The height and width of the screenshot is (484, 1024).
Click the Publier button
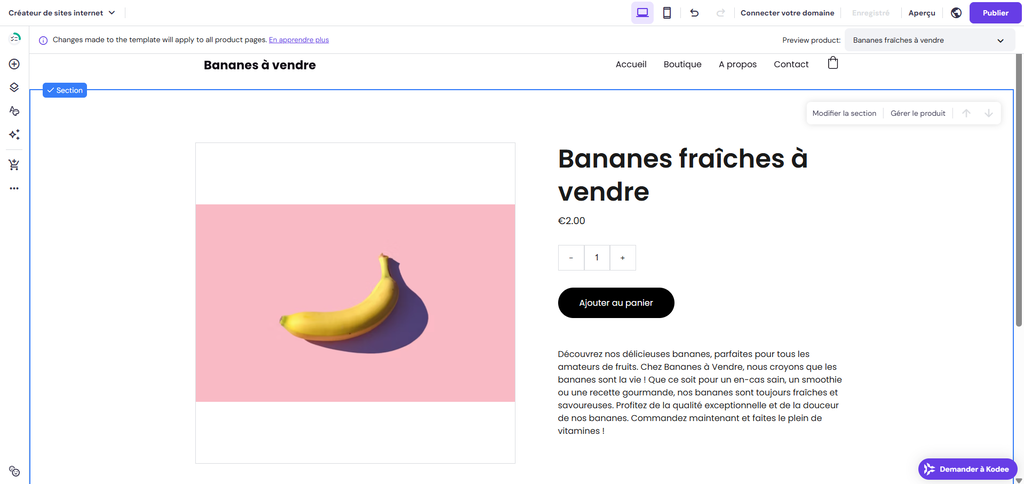pos(995,13)
